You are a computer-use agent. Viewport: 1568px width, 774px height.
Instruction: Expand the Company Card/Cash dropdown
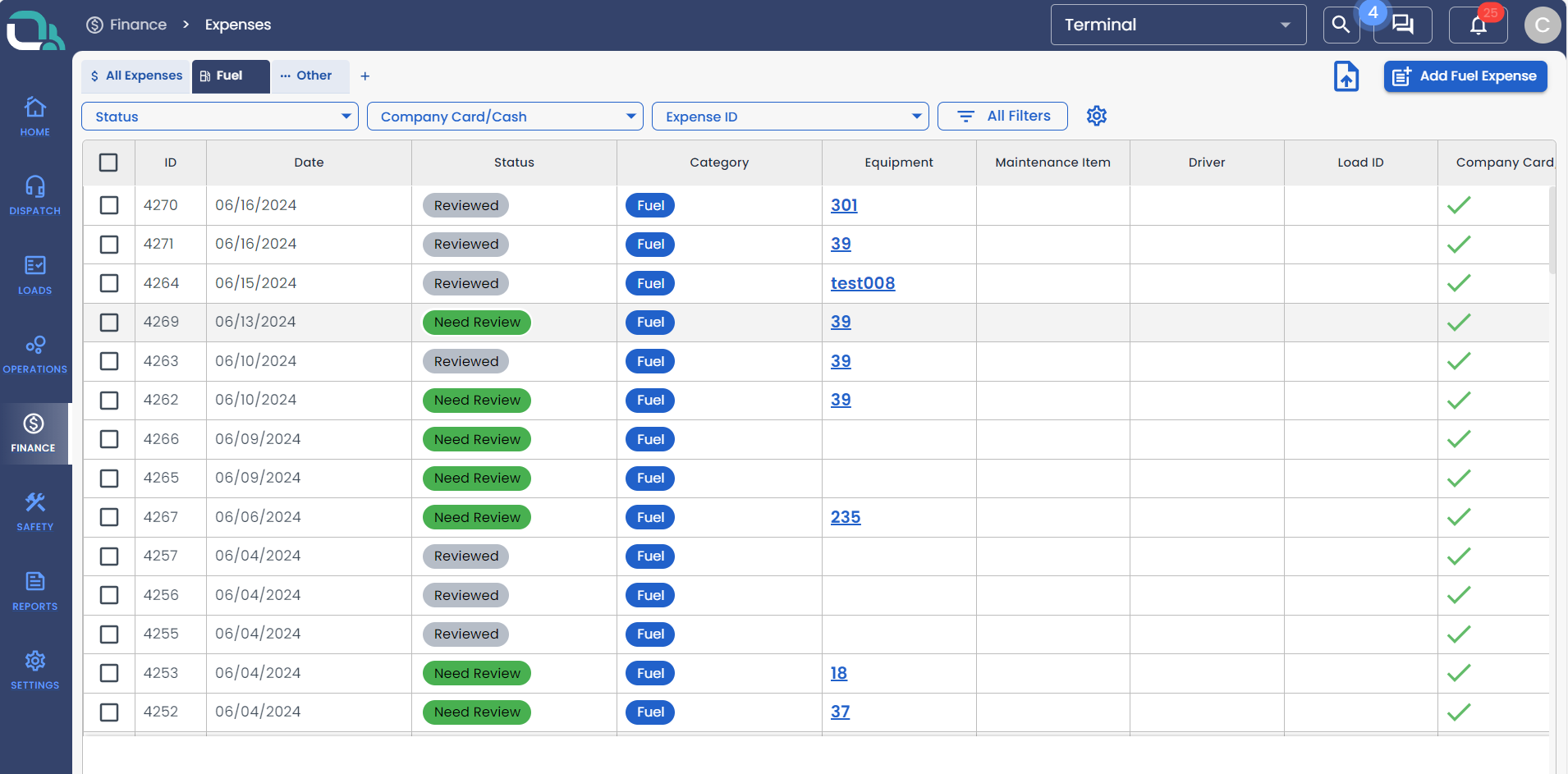pyautogui.click(x=504, y=116)
